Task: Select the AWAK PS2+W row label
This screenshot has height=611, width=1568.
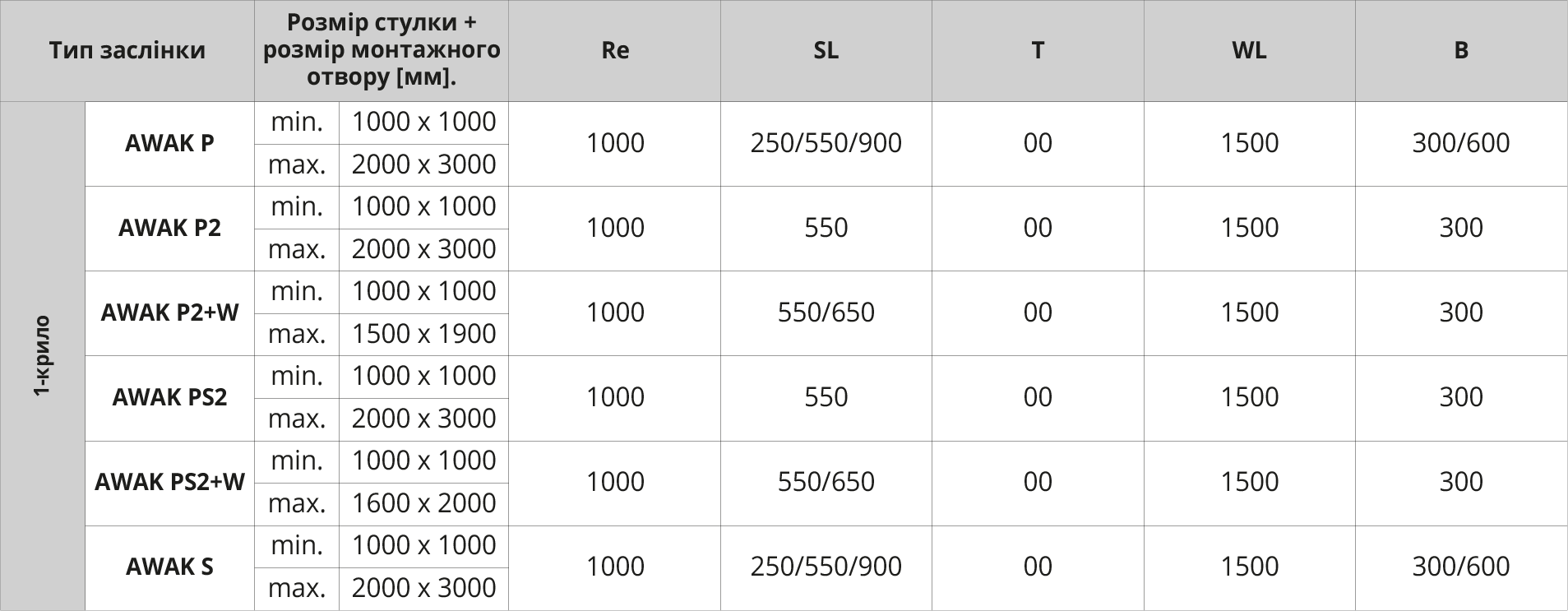Action: pos(169,482)
